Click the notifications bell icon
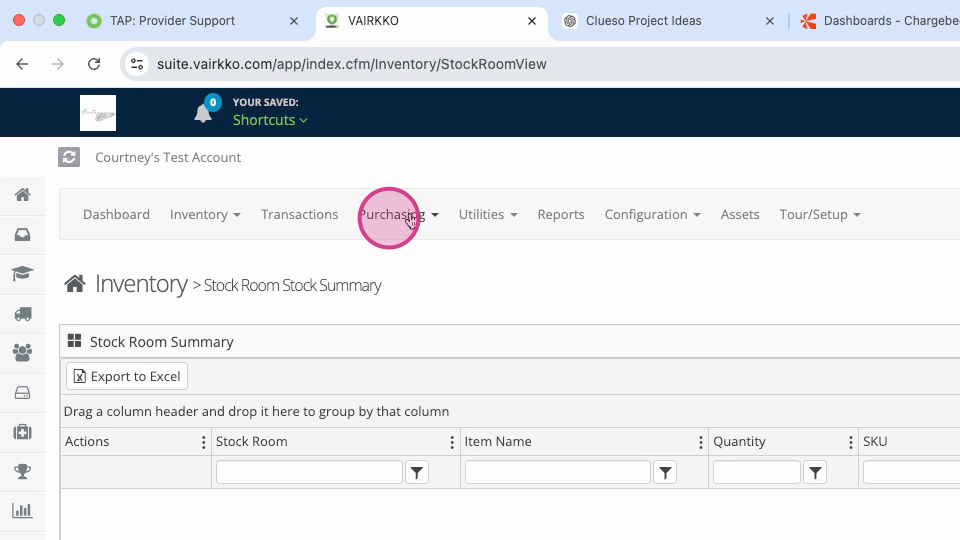The width and height of the screenshot is (960, 540). pos(203,113)
